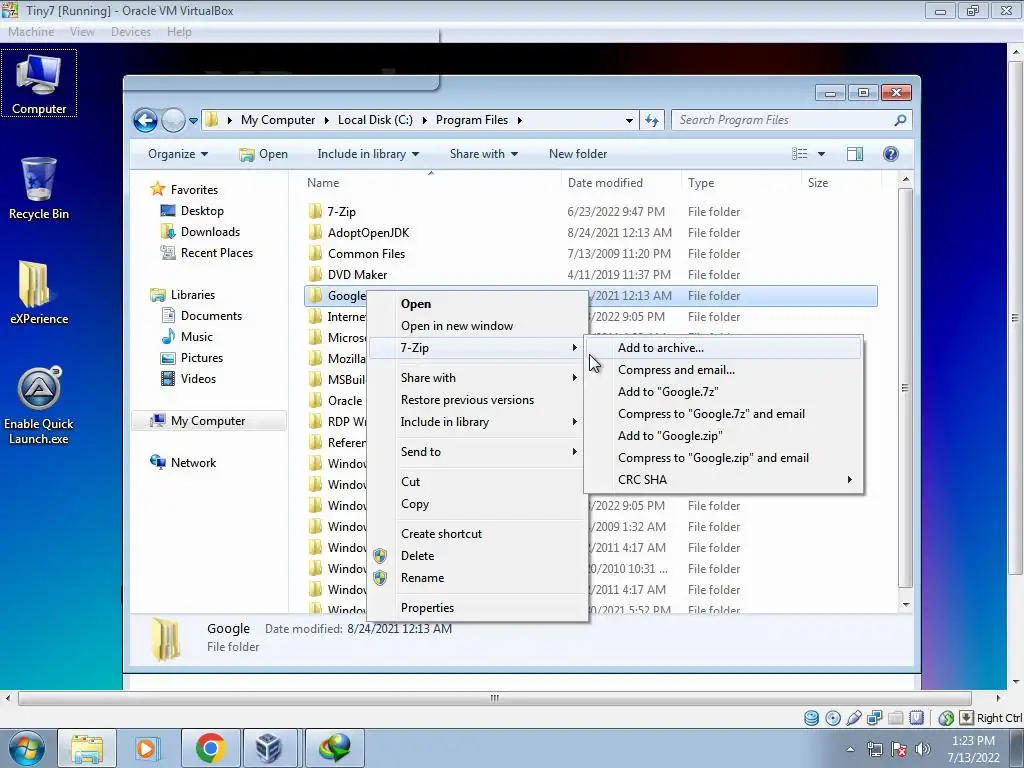Open address bar history dropdown arrow
The height and width of the screenshot is (768, 1024).
629,121
